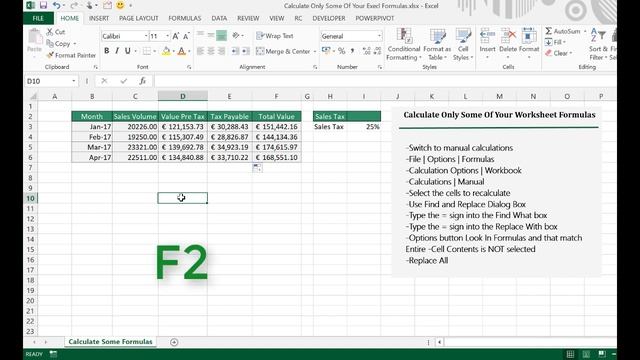
Task: Toggle Align Left horizontal alignment
Action: tap(200, 51)
